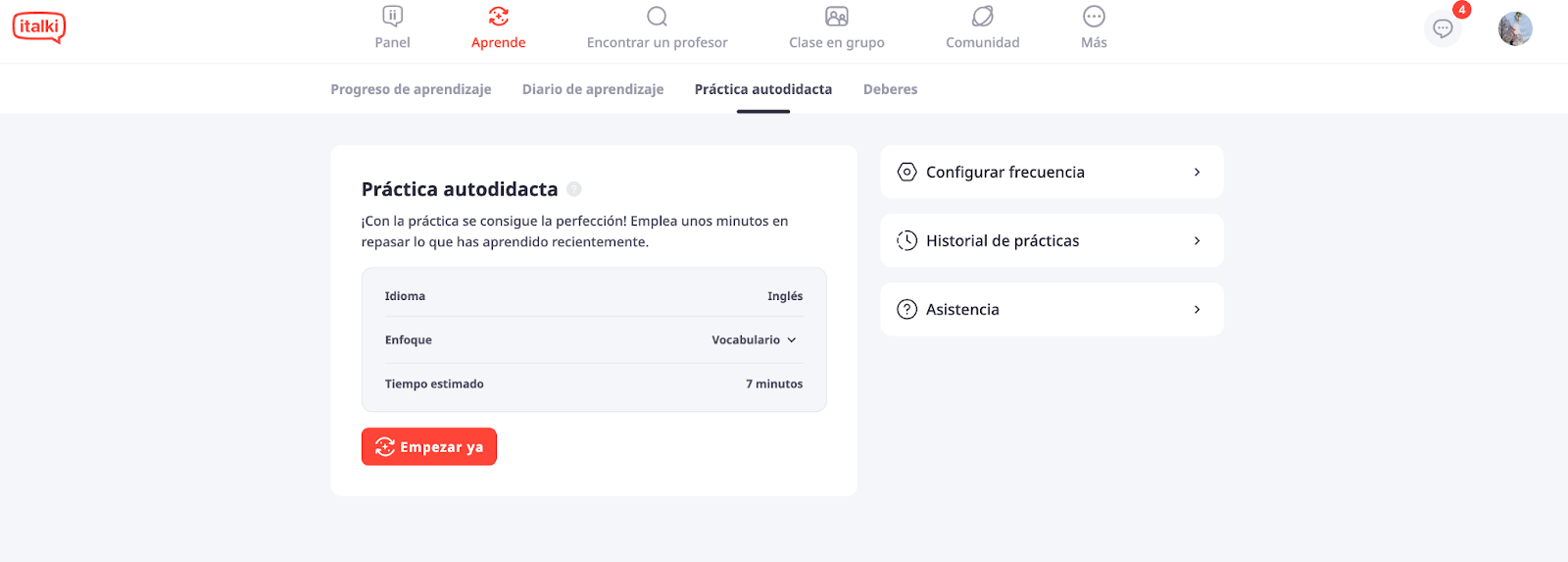Select the Aprende navigation icon
This screenshot has height=562, width=1568.
pyautogui.click(x=498, y=16)
